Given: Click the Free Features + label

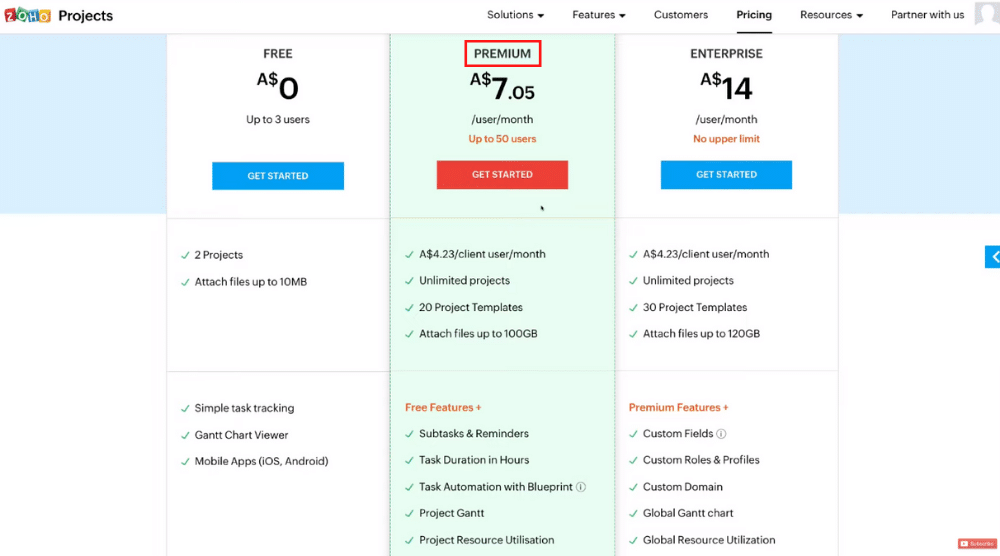Looking at the screenshot, I should tap(443, 407).
